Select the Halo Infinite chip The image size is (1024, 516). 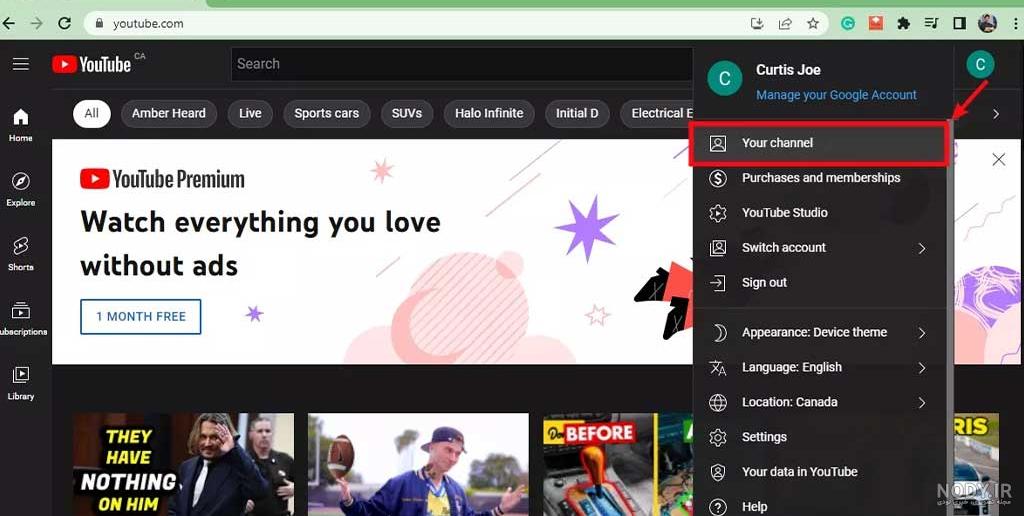489,114
